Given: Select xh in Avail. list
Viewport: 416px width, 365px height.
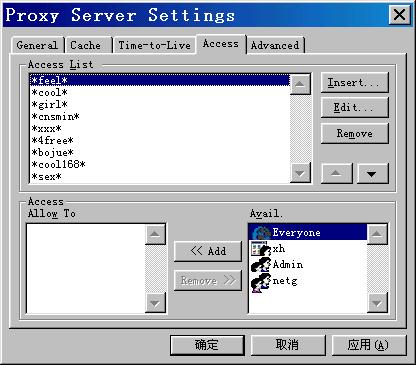Looking at the screenshot, I should point(308,248).
